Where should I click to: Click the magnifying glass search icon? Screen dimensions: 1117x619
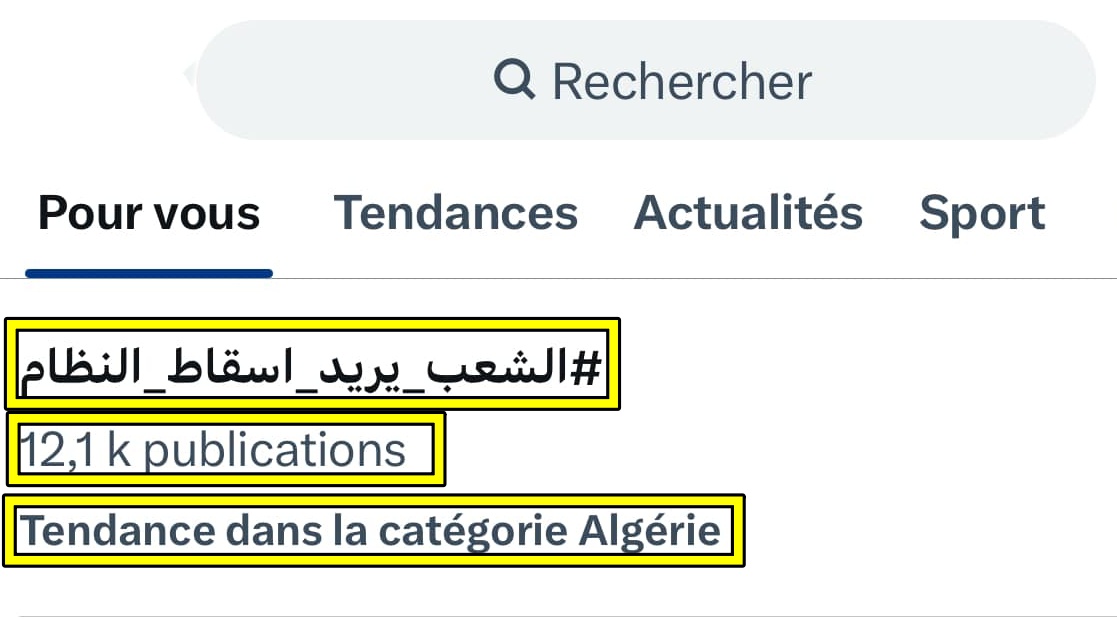514,79
